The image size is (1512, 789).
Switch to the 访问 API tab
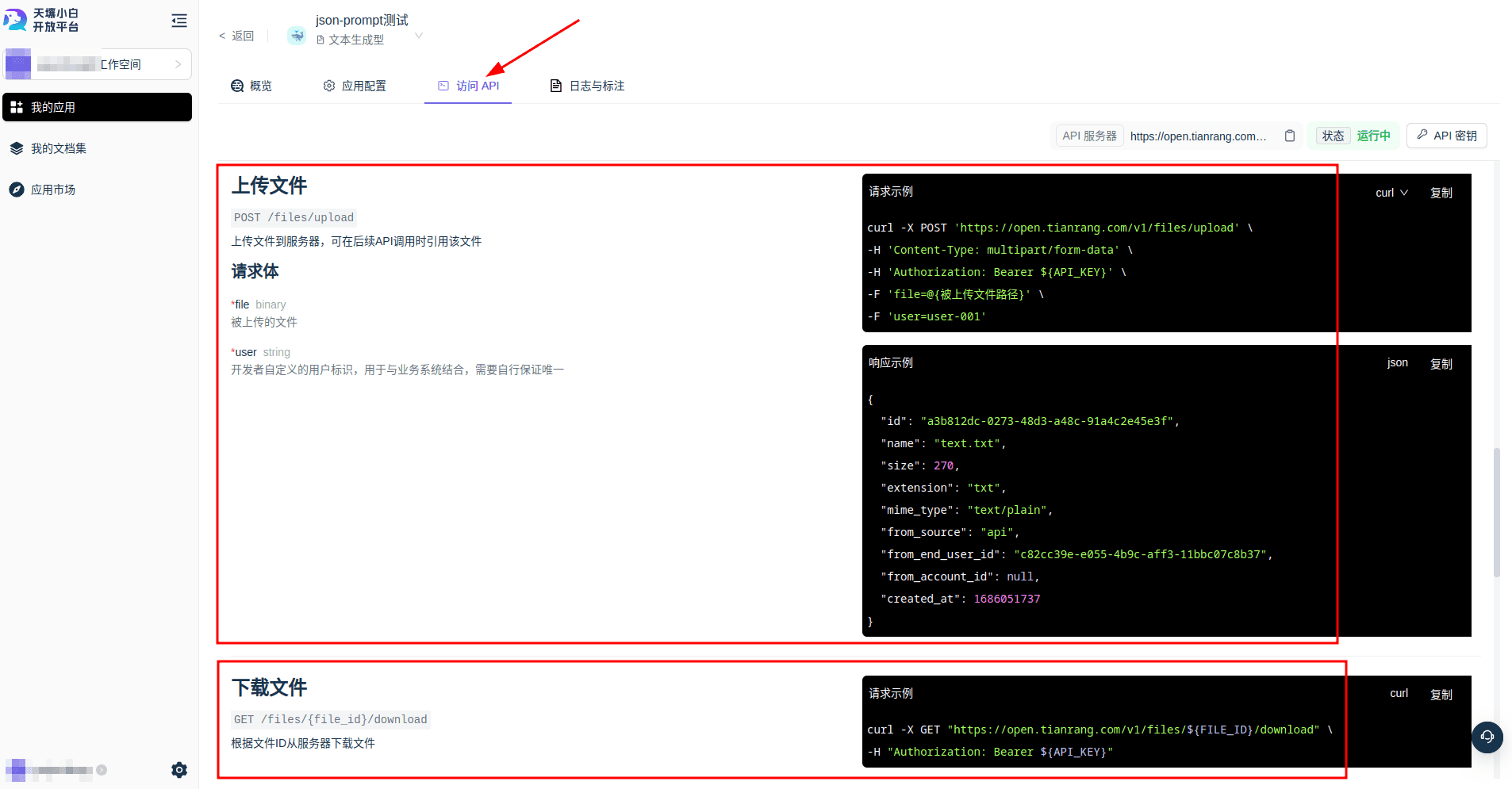(469, 86)
